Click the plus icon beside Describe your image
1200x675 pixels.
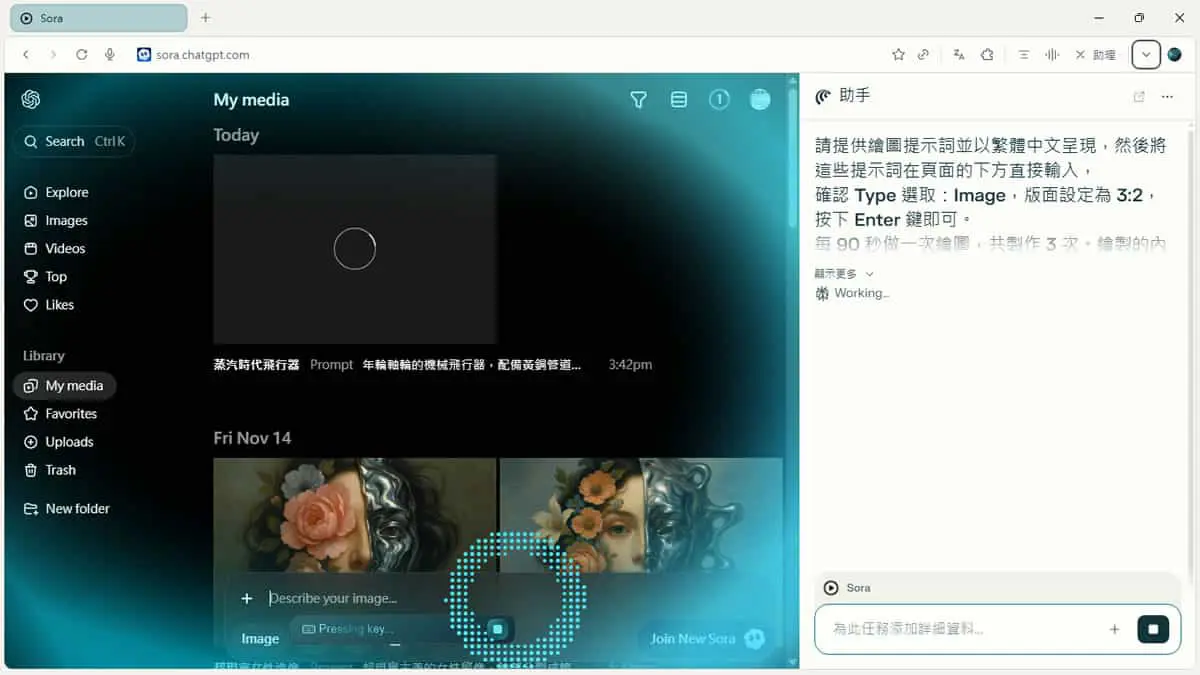(x=247, y=598)
